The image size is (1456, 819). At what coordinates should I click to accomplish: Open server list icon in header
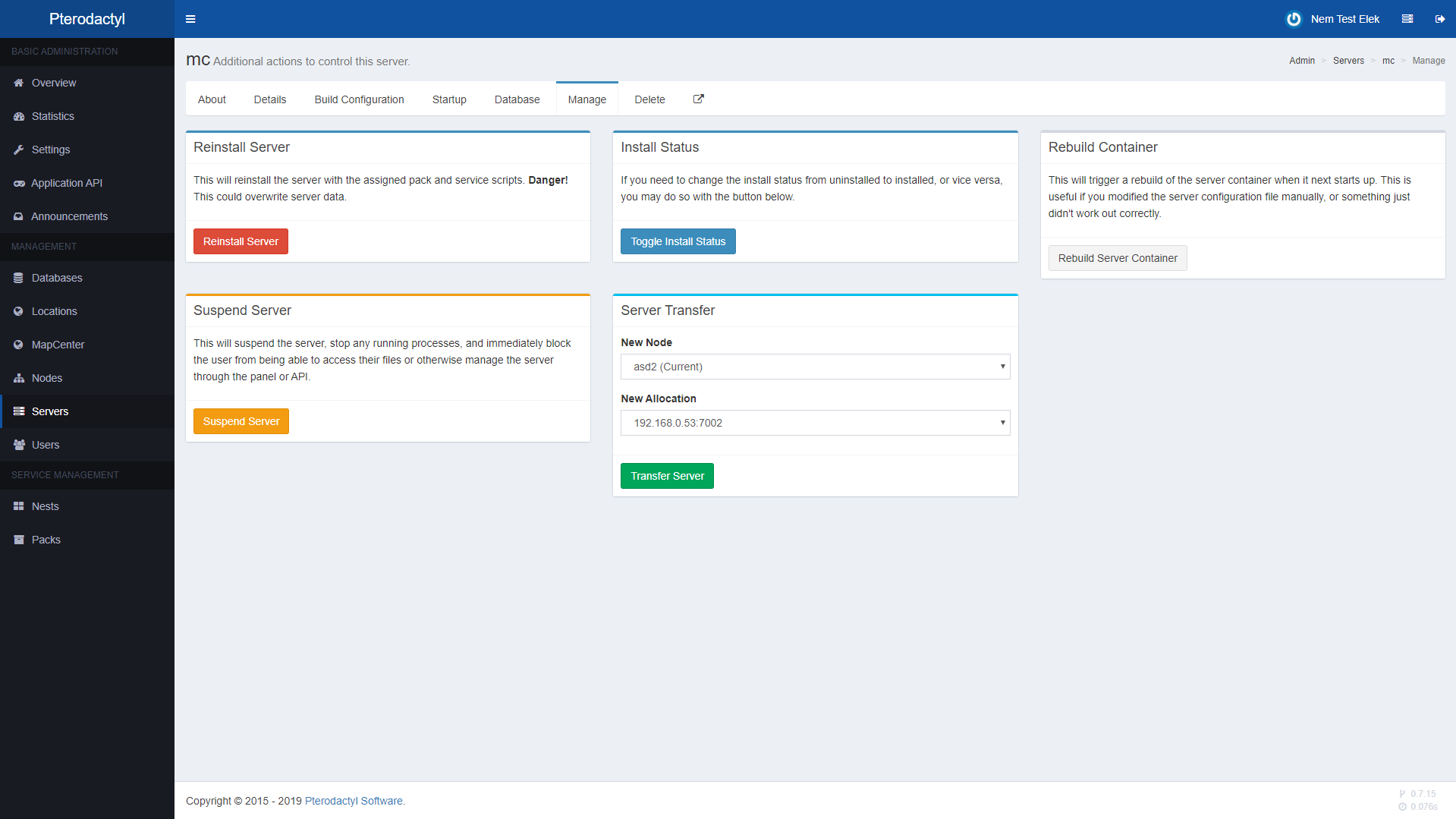[x=1407, y=19]
